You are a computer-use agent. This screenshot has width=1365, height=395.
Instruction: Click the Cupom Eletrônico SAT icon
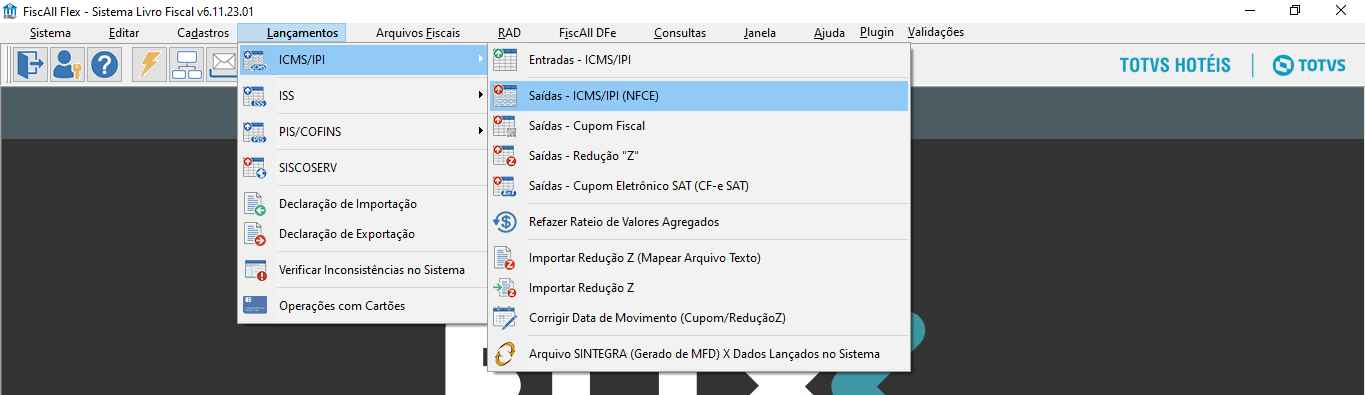[x=505, y=186]
